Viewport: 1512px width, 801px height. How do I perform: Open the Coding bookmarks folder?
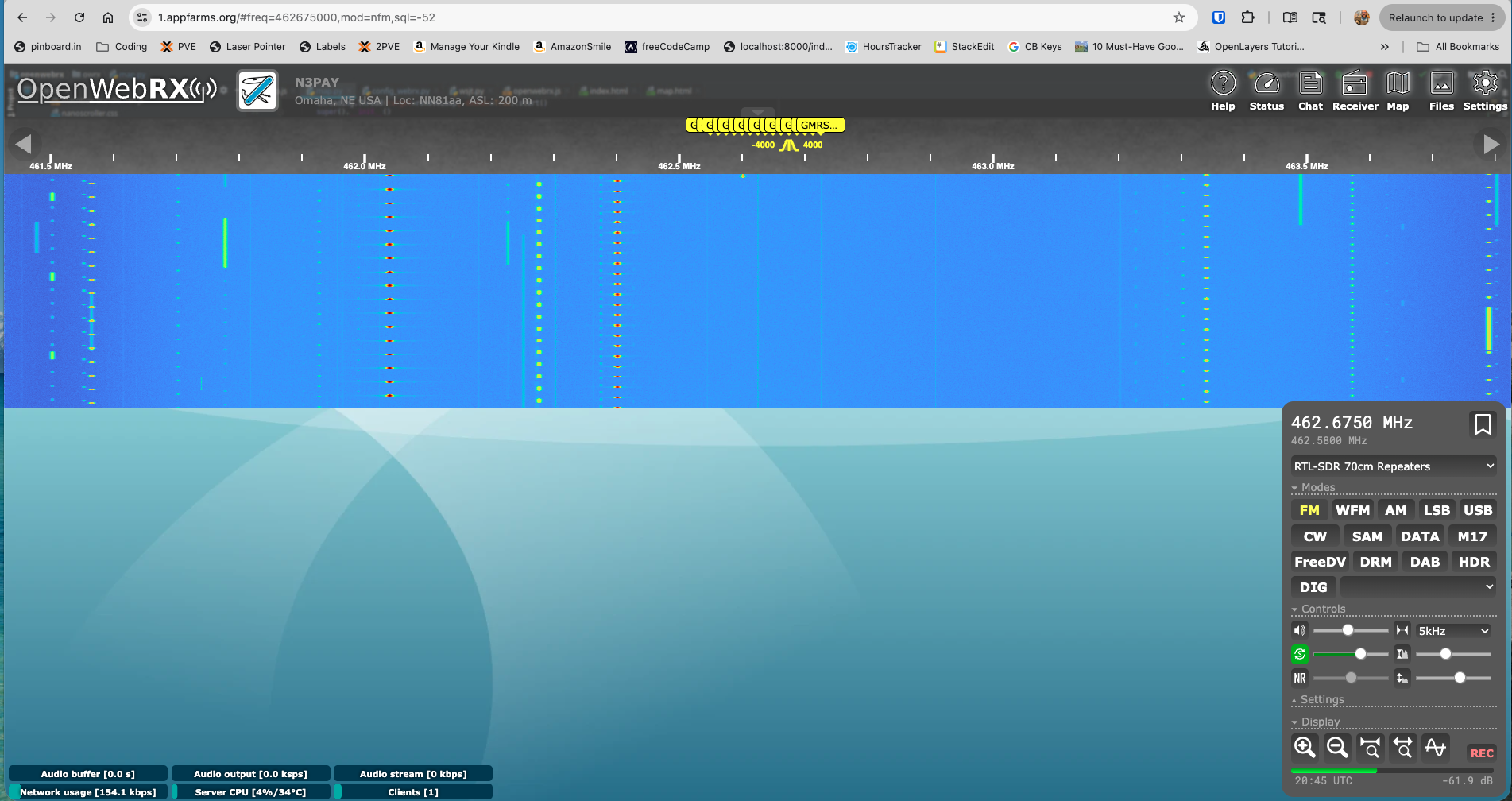122,47
